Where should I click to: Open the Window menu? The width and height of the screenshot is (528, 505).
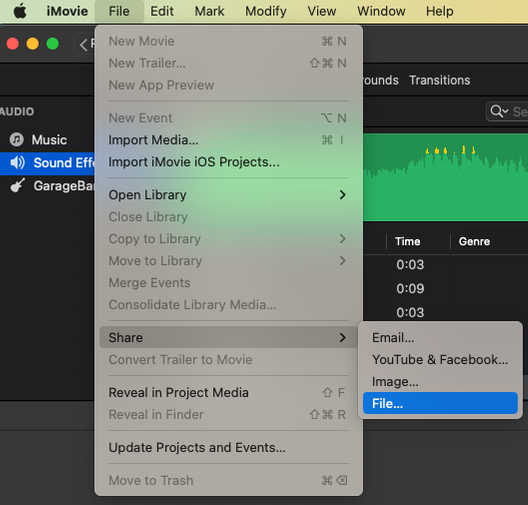coord(381,11)
